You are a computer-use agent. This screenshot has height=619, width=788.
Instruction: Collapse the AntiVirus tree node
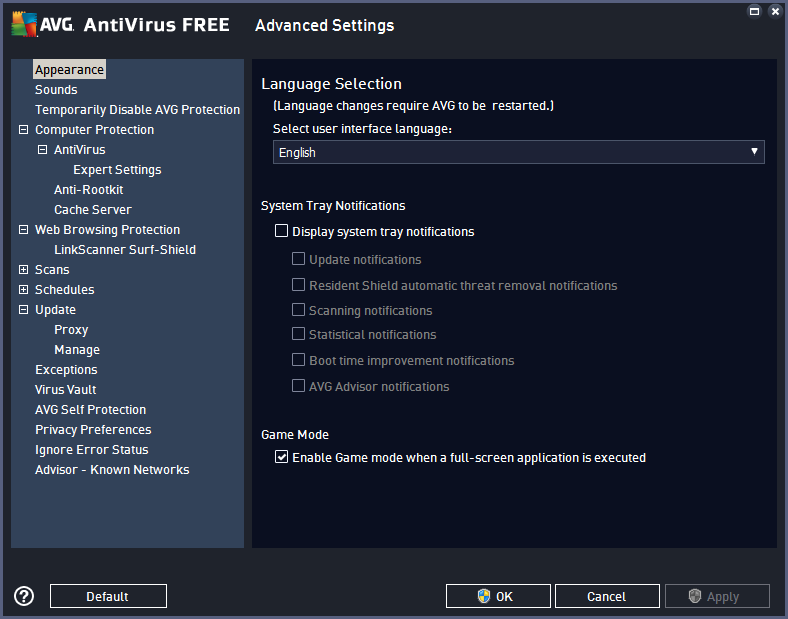point(42,150)
